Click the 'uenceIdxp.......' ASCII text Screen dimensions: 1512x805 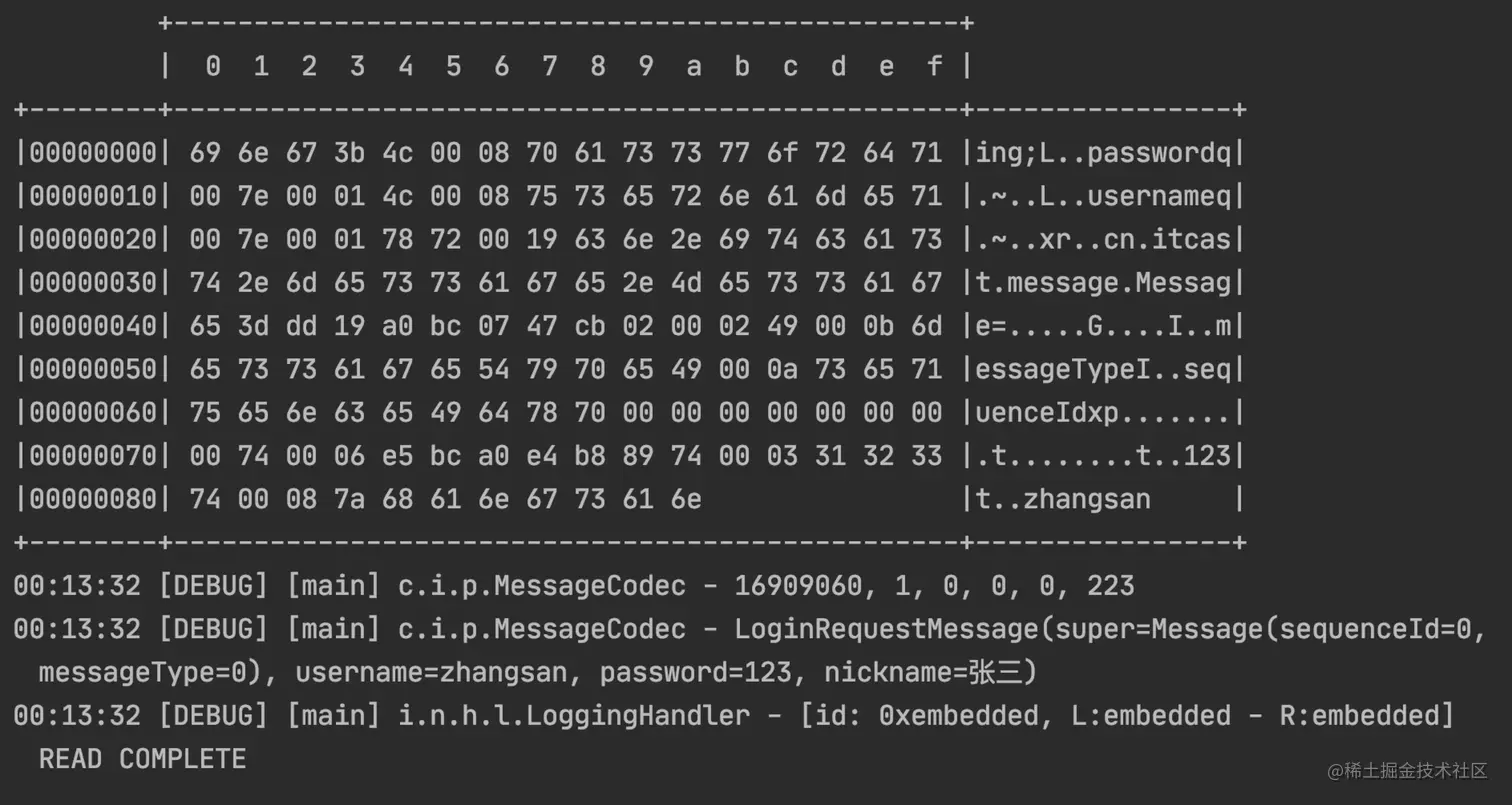coord(1103,412)
